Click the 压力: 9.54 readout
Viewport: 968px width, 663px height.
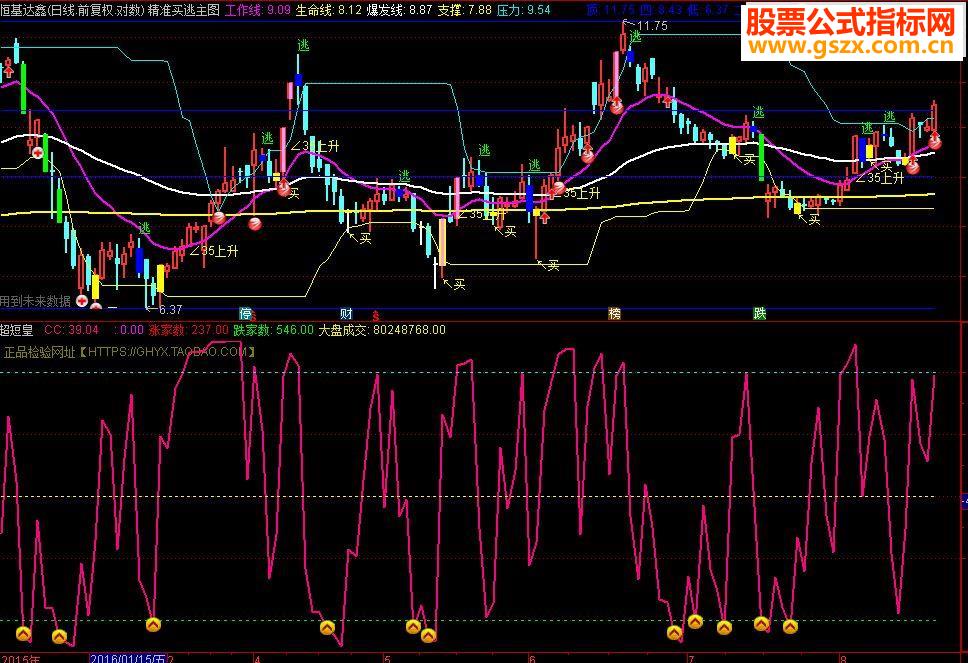point(524,10)
